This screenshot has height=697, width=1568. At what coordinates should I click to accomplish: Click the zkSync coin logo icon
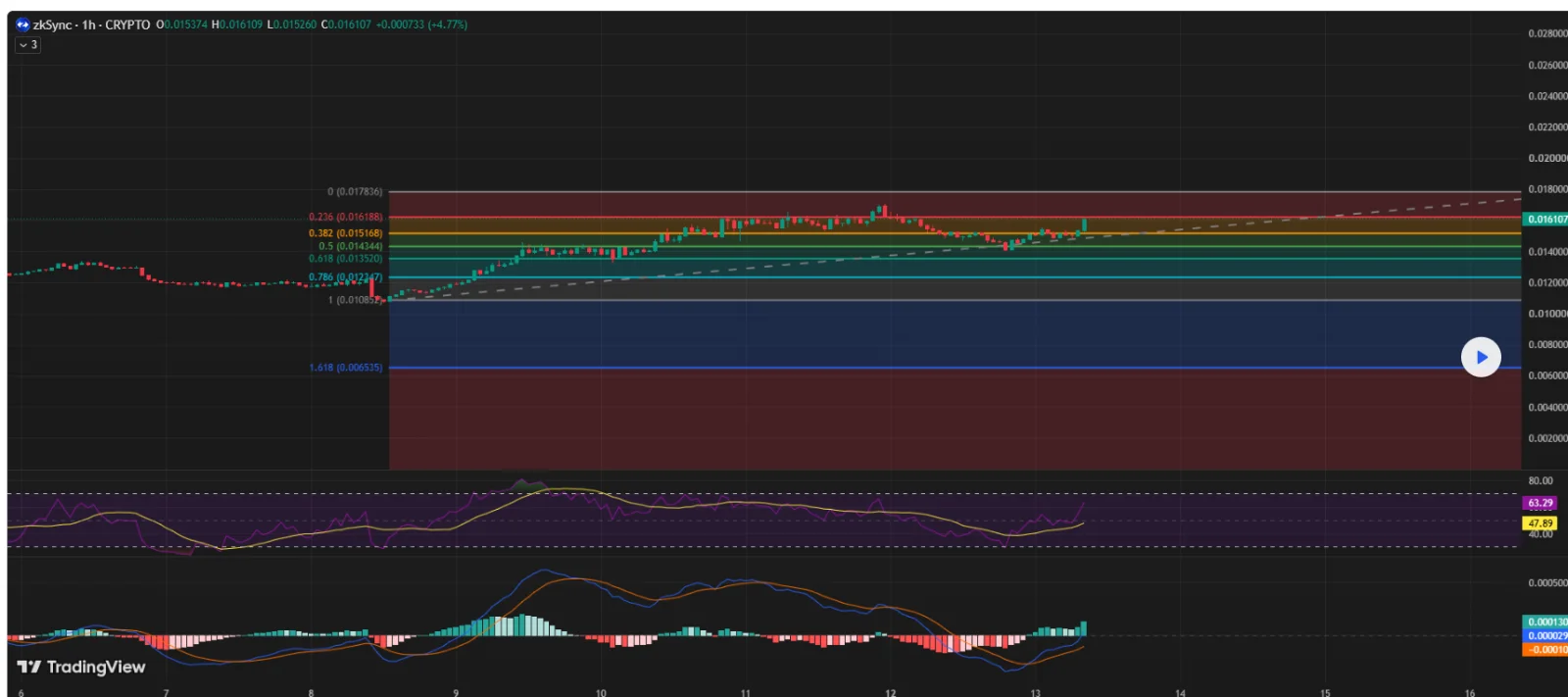pos(24,25)
